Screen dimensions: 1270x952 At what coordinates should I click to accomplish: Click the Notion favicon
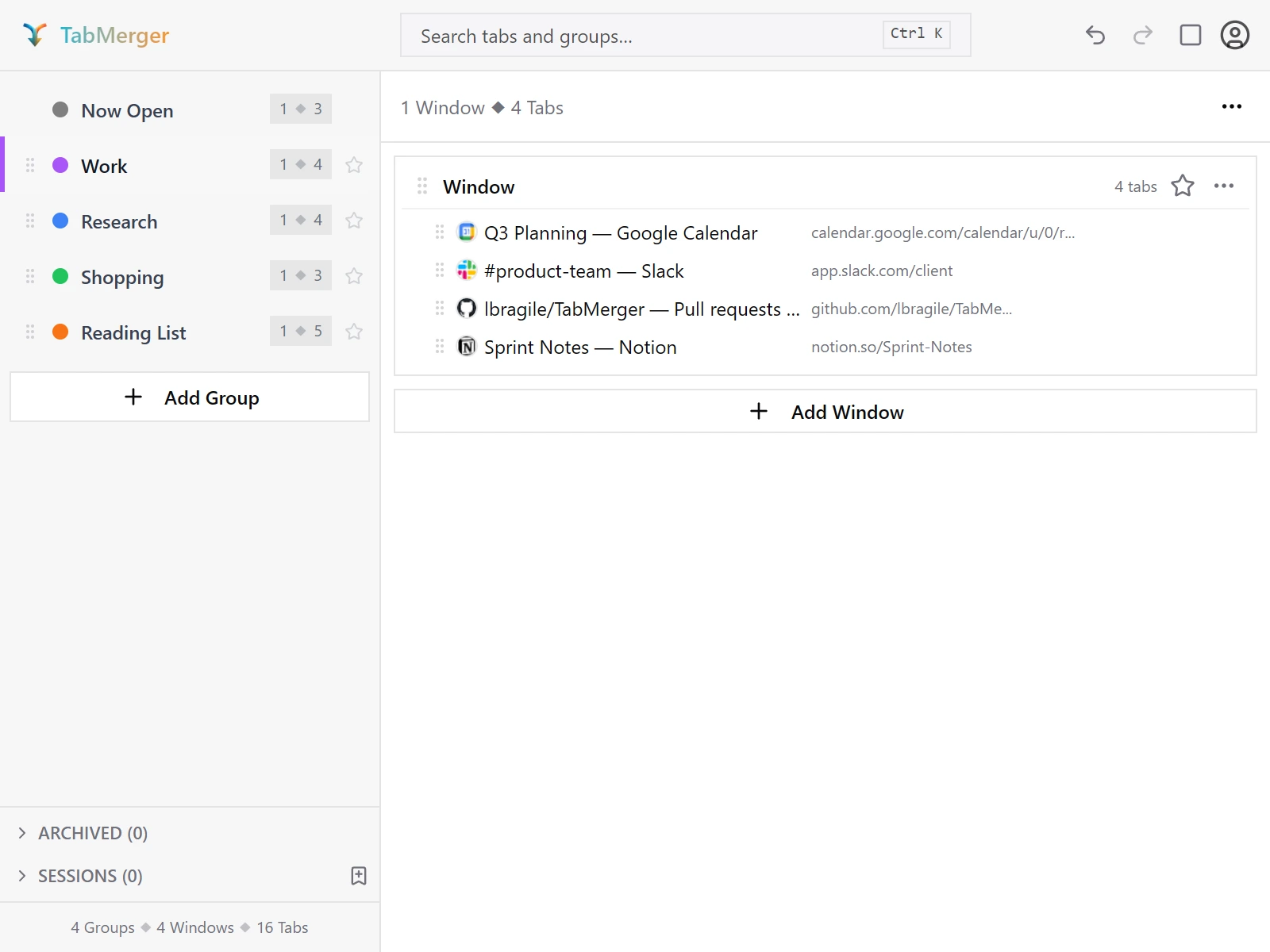(467, 346)
